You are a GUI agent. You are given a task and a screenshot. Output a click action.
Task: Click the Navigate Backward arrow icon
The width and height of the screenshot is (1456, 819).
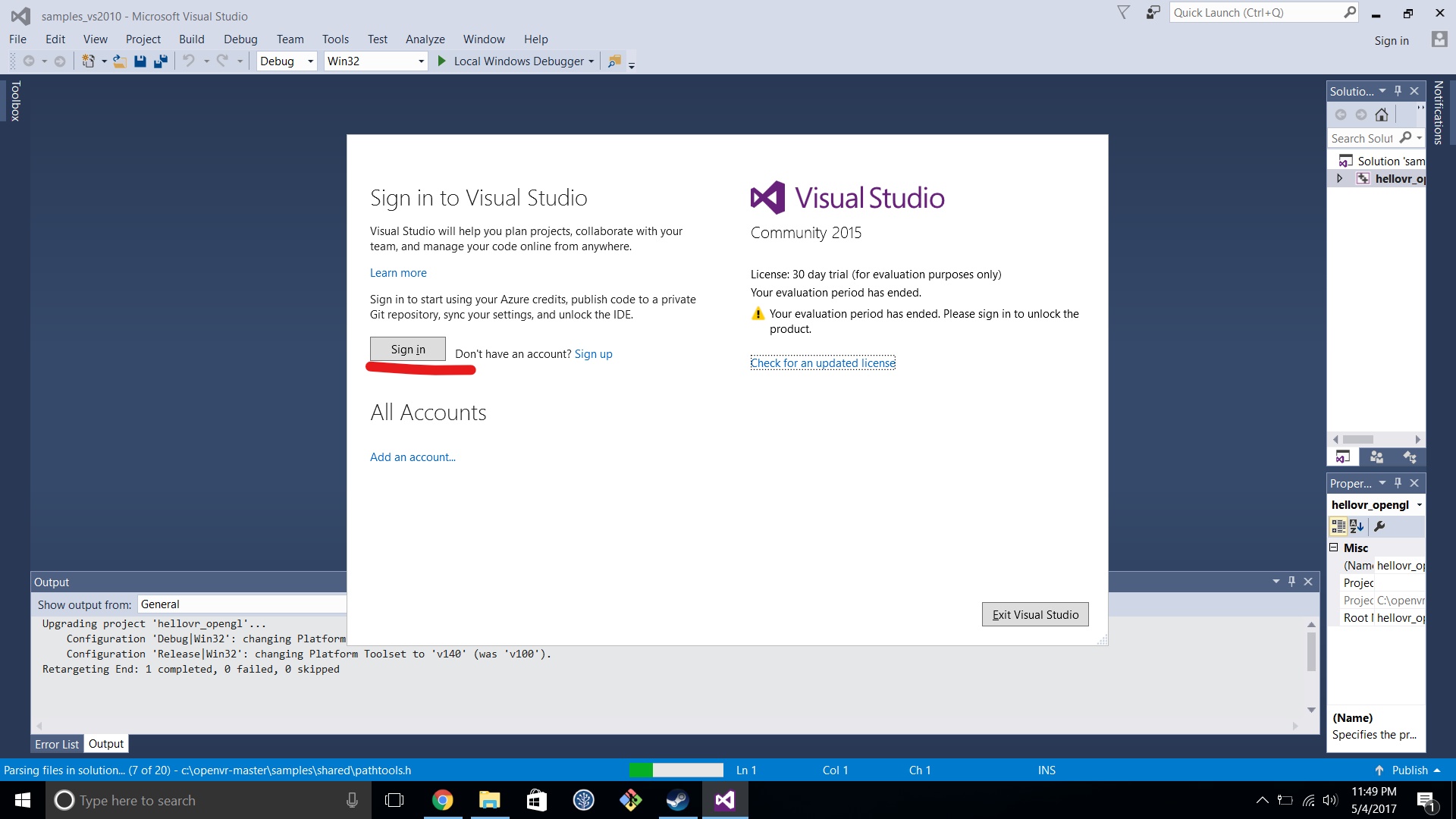29,61
